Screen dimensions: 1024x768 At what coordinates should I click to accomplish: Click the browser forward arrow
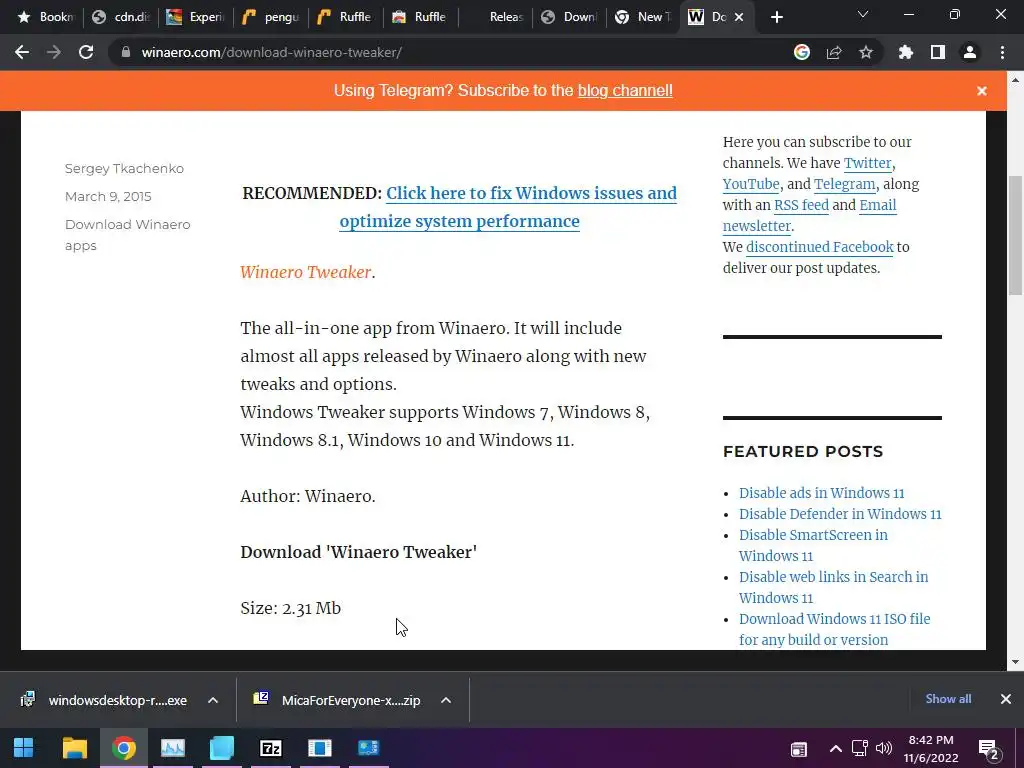point(54,52)
